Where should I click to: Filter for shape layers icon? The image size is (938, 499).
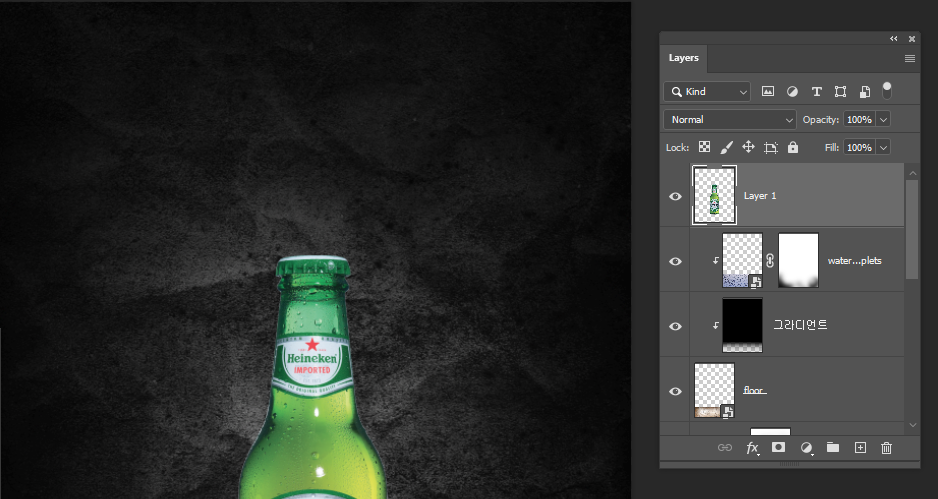coord(840,92)
